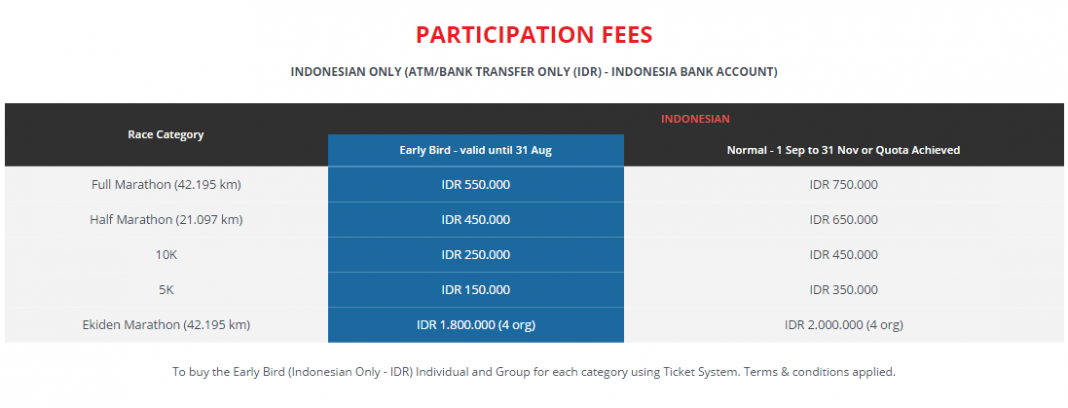Screen dimensions: 1068x408
Task: Select Early Bird IDR 1.800.000 (4 org)
Action: (x=475, y=325)
